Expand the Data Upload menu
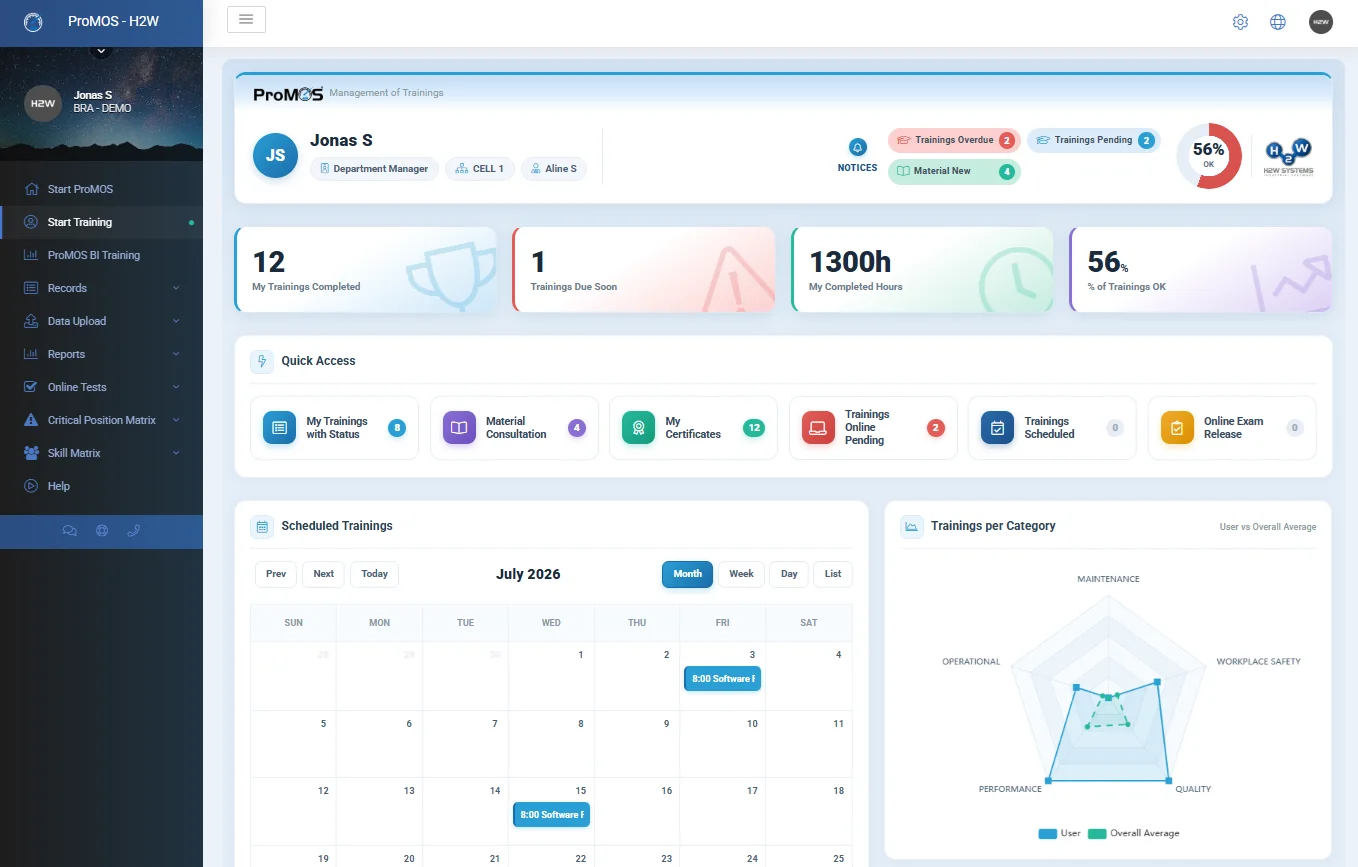The height and width of the screenshot is (867, 1358). pos(101,321)
